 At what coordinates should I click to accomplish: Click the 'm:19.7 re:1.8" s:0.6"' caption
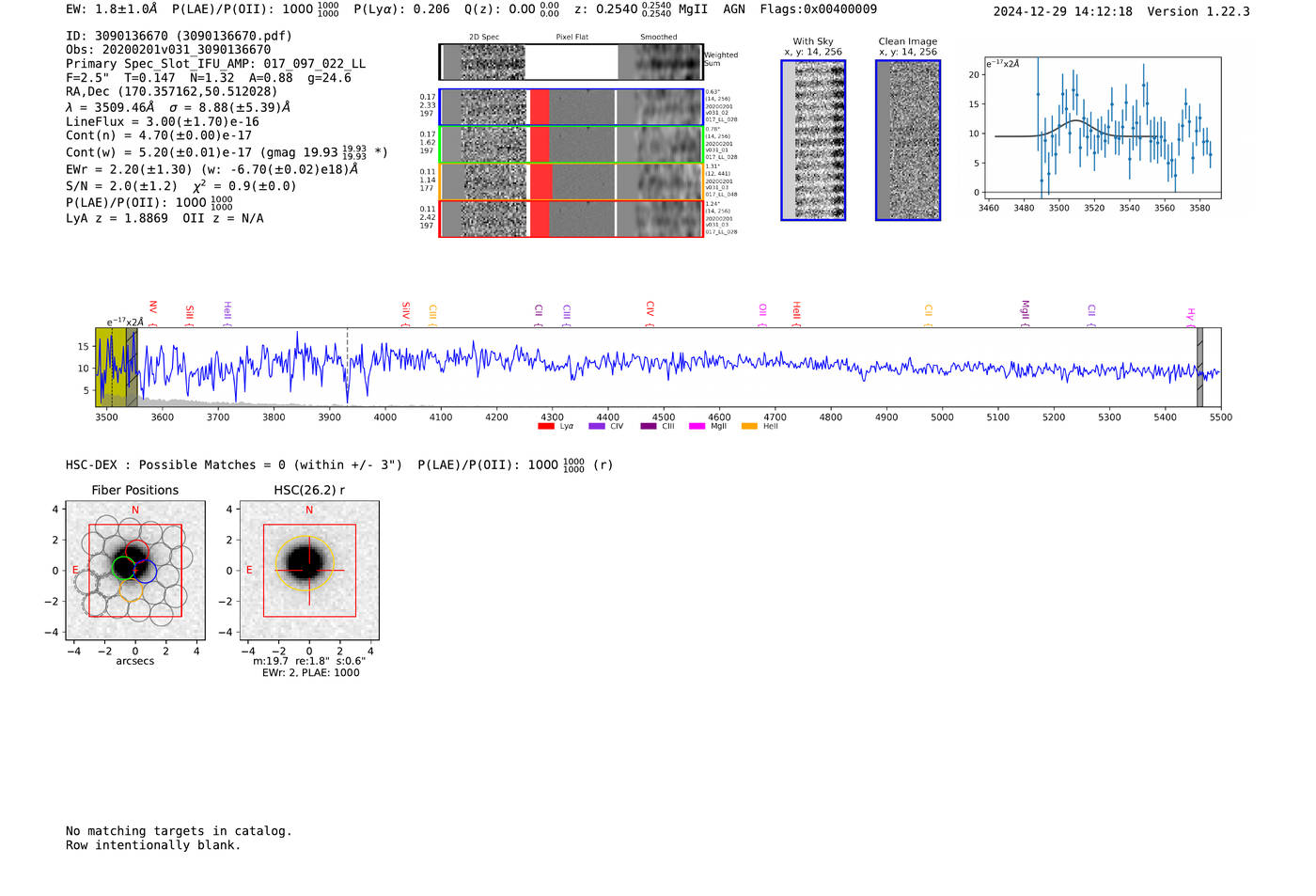tap(309, 661)
